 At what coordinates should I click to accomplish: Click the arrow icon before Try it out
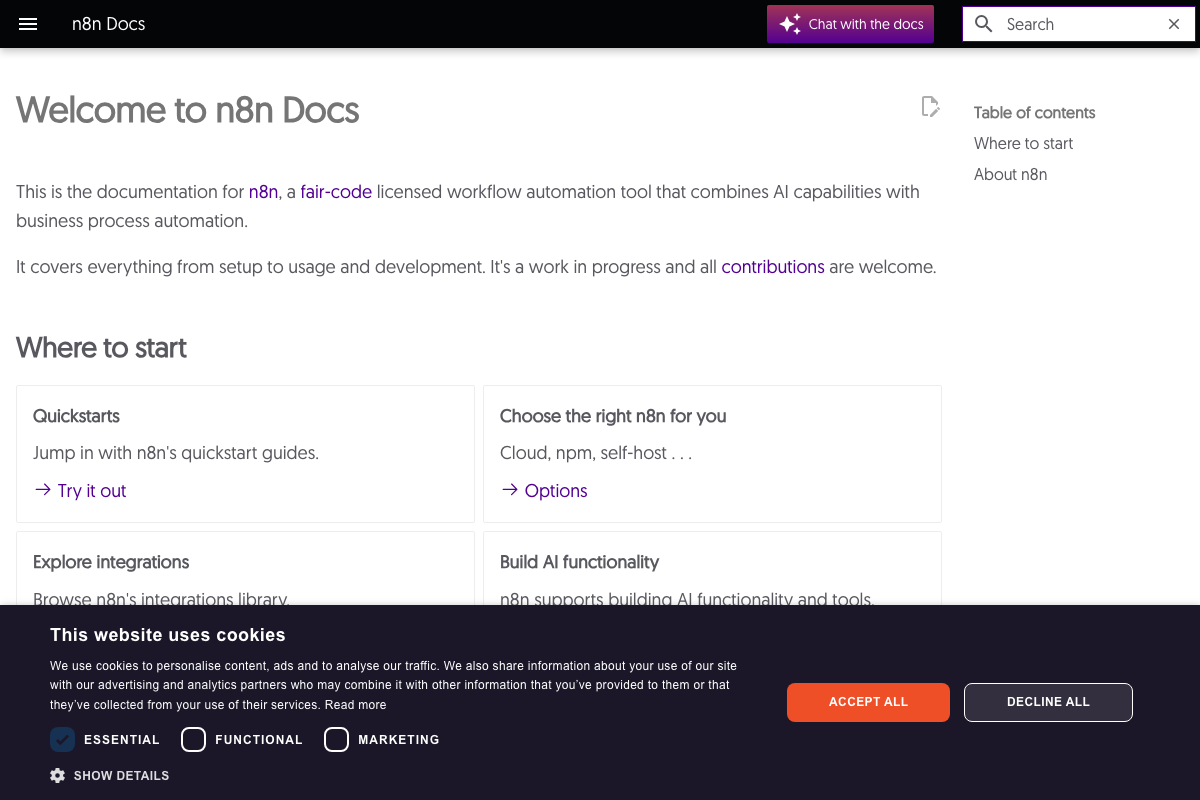(43, 490)
